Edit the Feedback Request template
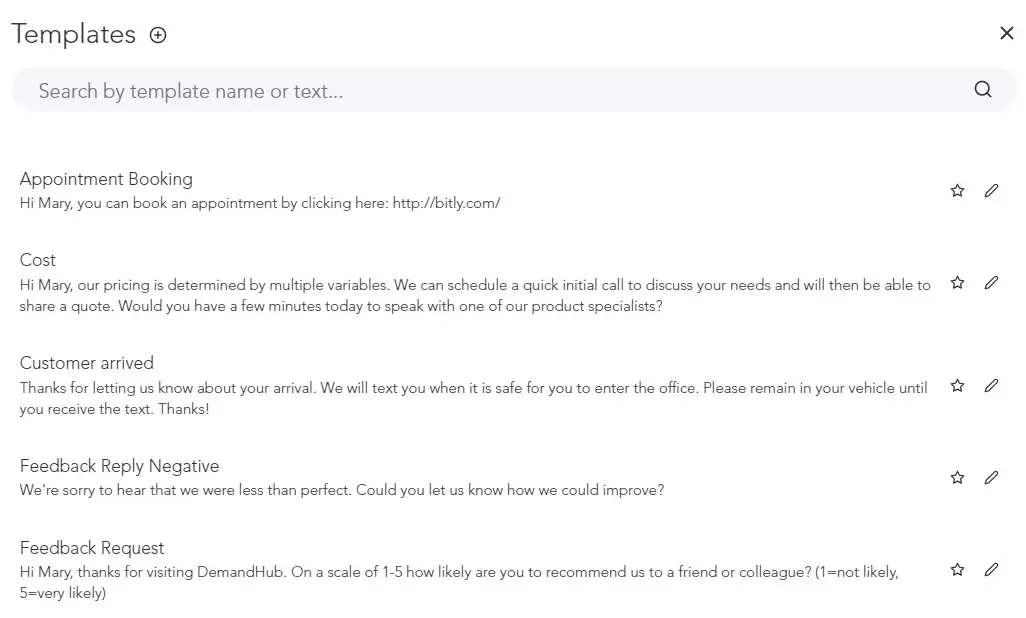 991,570
